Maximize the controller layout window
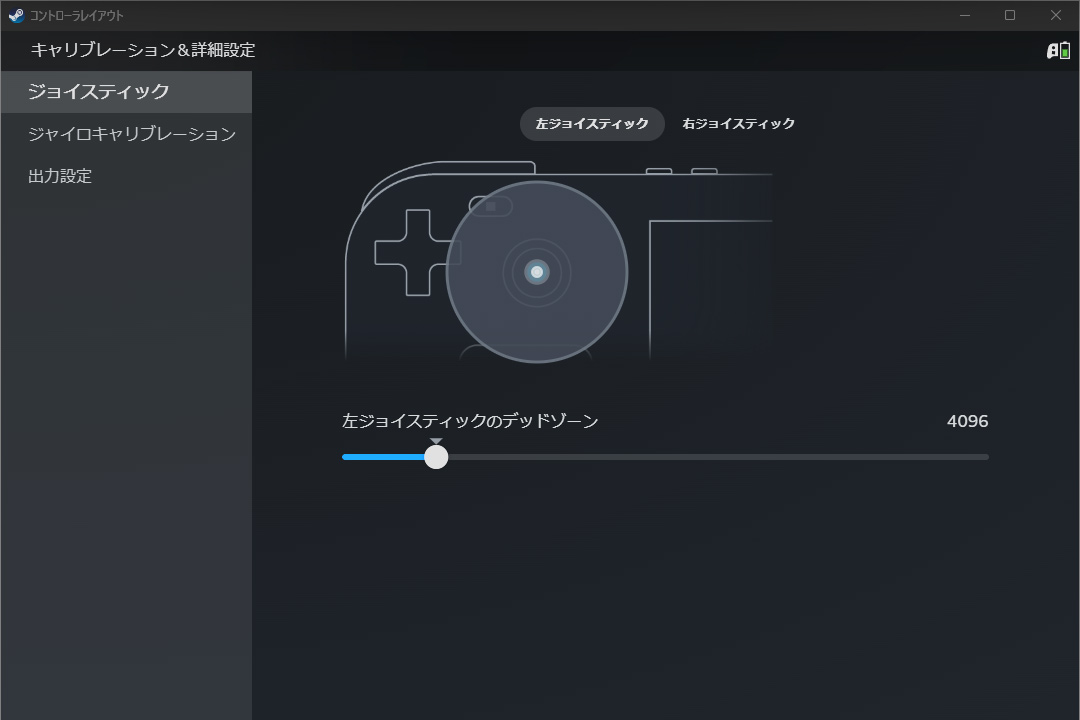The image size is (1080, 720). 1010,15
